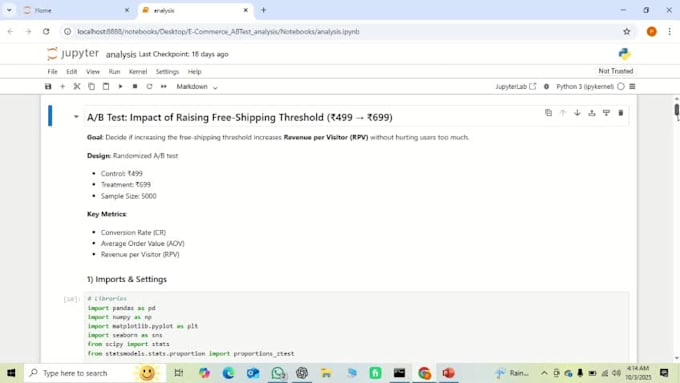
Task: Open the browser three-dot menu
Action: tap(670, 32)
